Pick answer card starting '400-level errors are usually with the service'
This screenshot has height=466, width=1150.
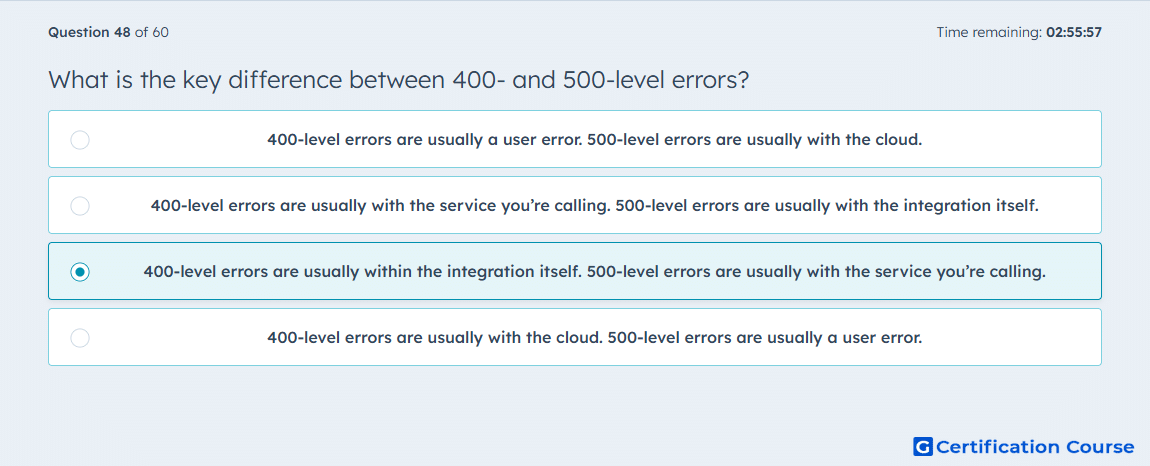point(575,205)
